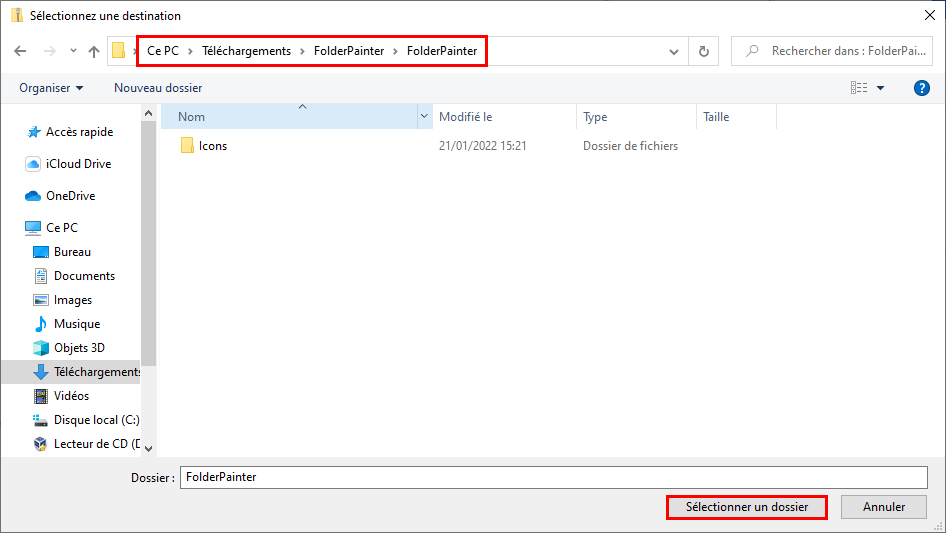This screenshot has width=946, height=533.
Task: Open Musique in navigation pane
Action: click(x=77, y=324)
